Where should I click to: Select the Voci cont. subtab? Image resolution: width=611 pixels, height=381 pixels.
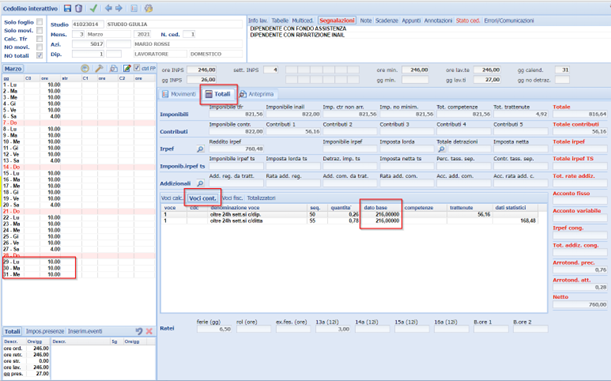coord(202,198)
